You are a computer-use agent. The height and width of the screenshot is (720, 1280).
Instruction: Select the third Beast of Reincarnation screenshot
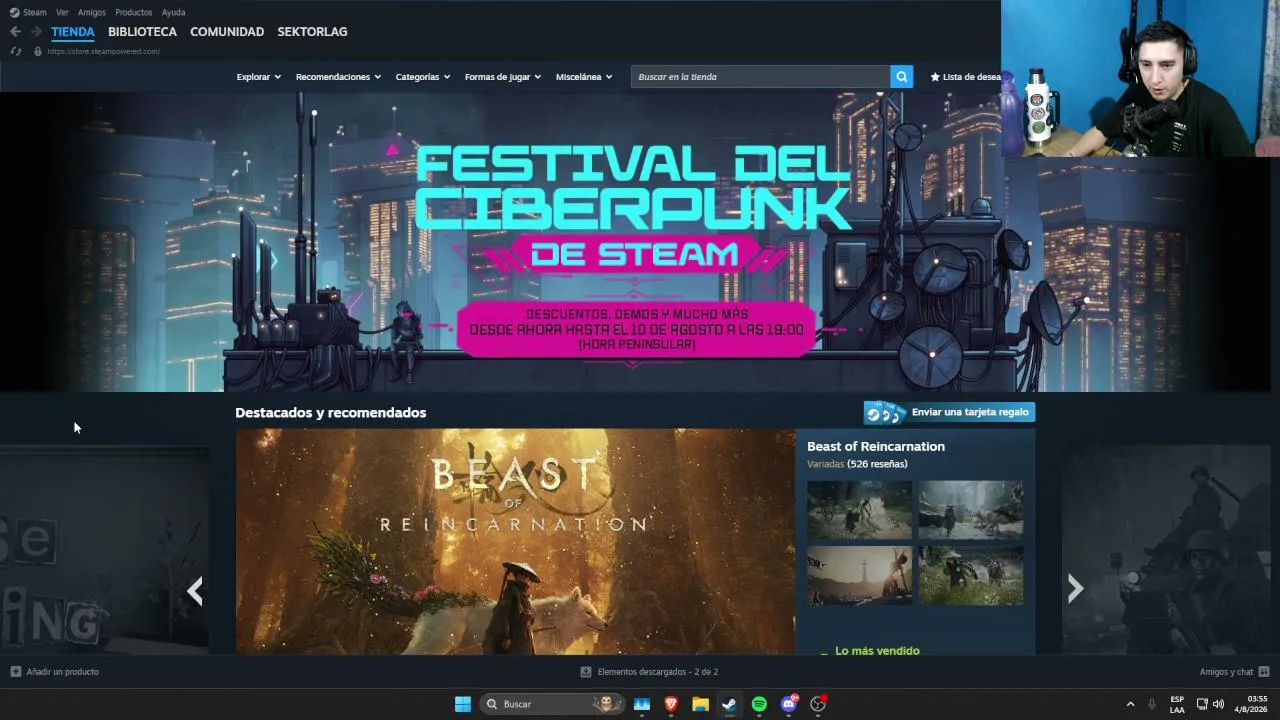(860, 575)
